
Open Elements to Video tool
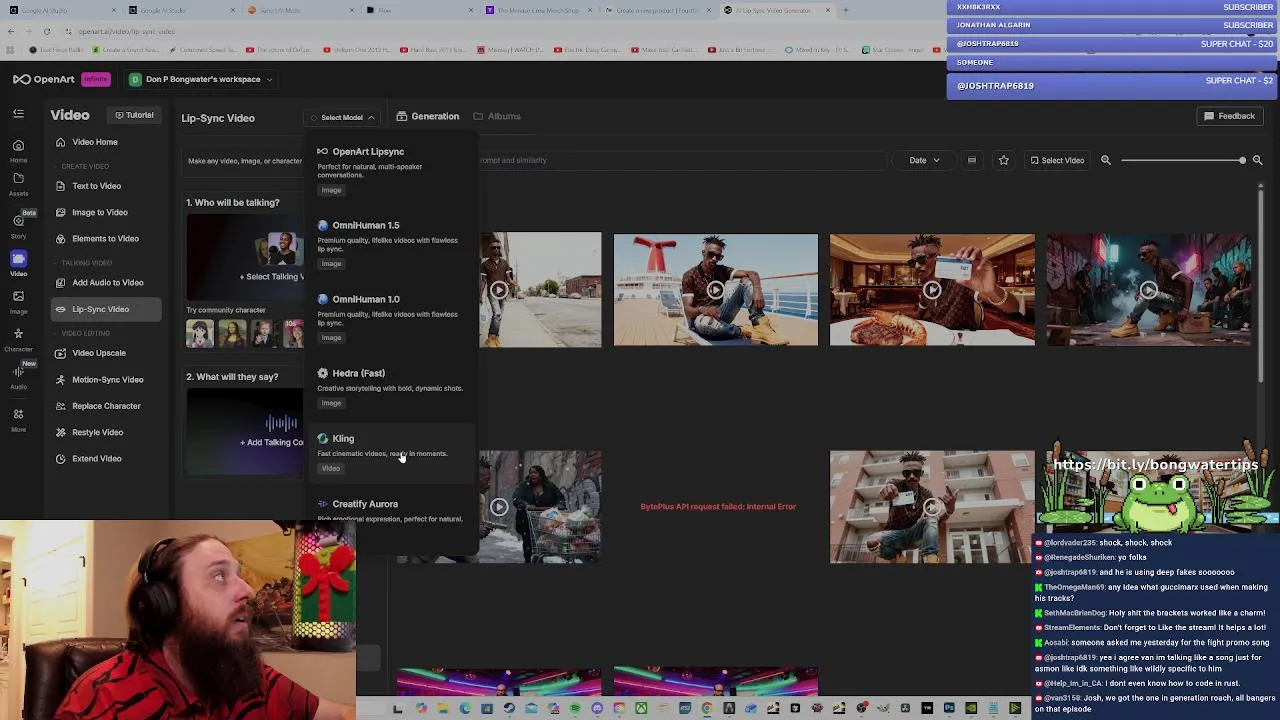pyautogui.click(x=106, y=239)
